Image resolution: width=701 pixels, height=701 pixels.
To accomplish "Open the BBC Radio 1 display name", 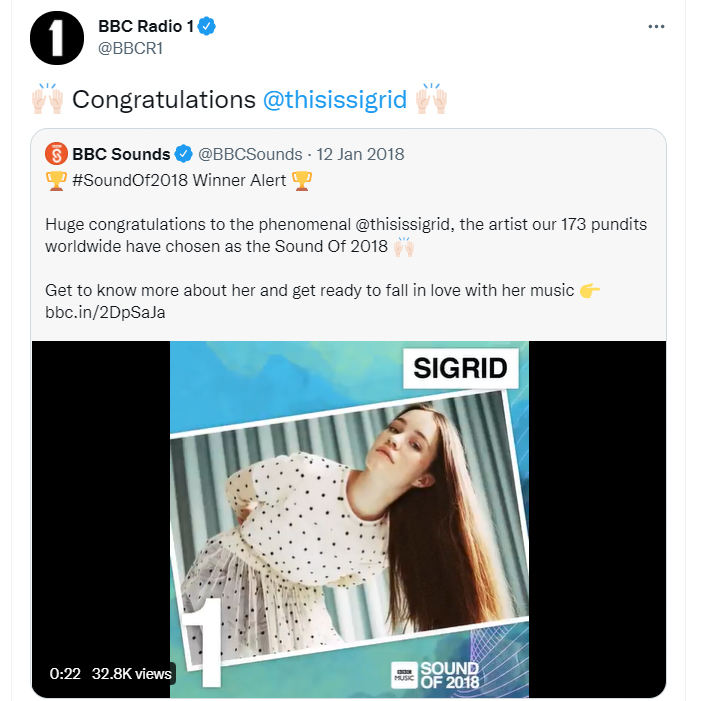I will coord(146,27).
